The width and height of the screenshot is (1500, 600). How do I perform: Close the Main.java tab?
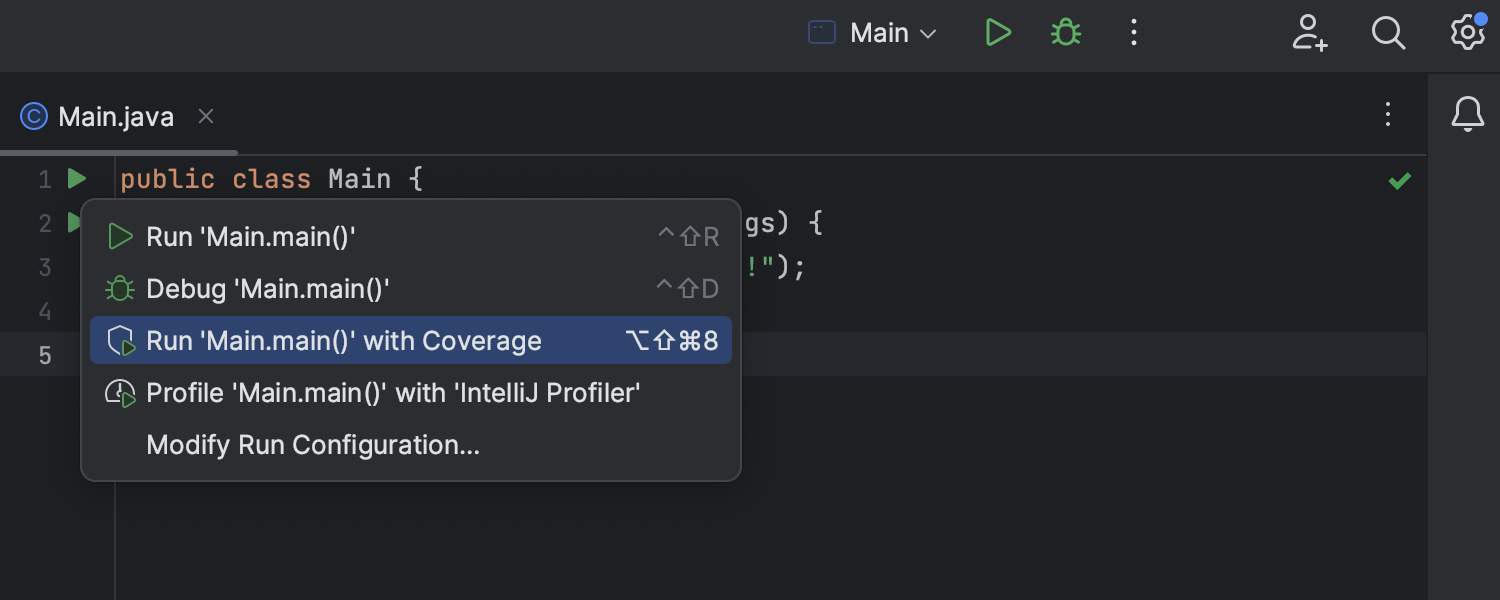tap(206, 116)
